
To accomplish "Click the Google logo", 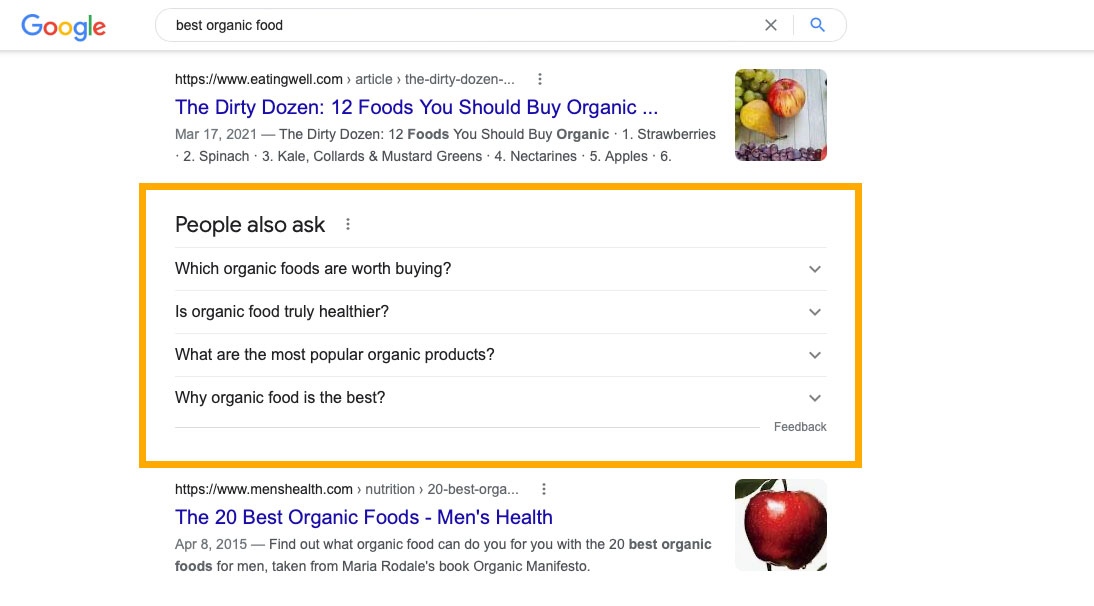I will coord(63,27).
